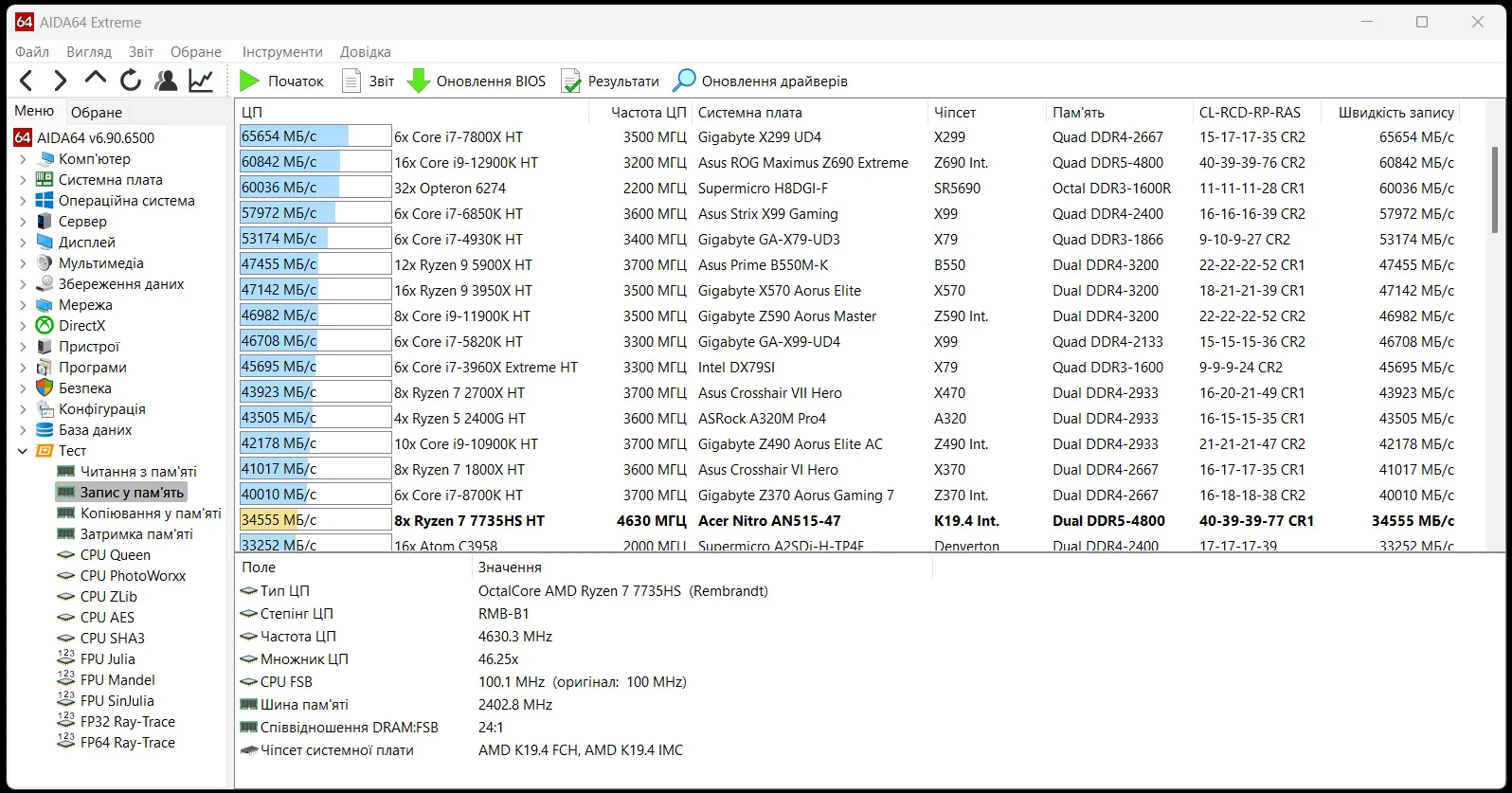Open Затримка пам'яті benchmark

tap(136, 534)
